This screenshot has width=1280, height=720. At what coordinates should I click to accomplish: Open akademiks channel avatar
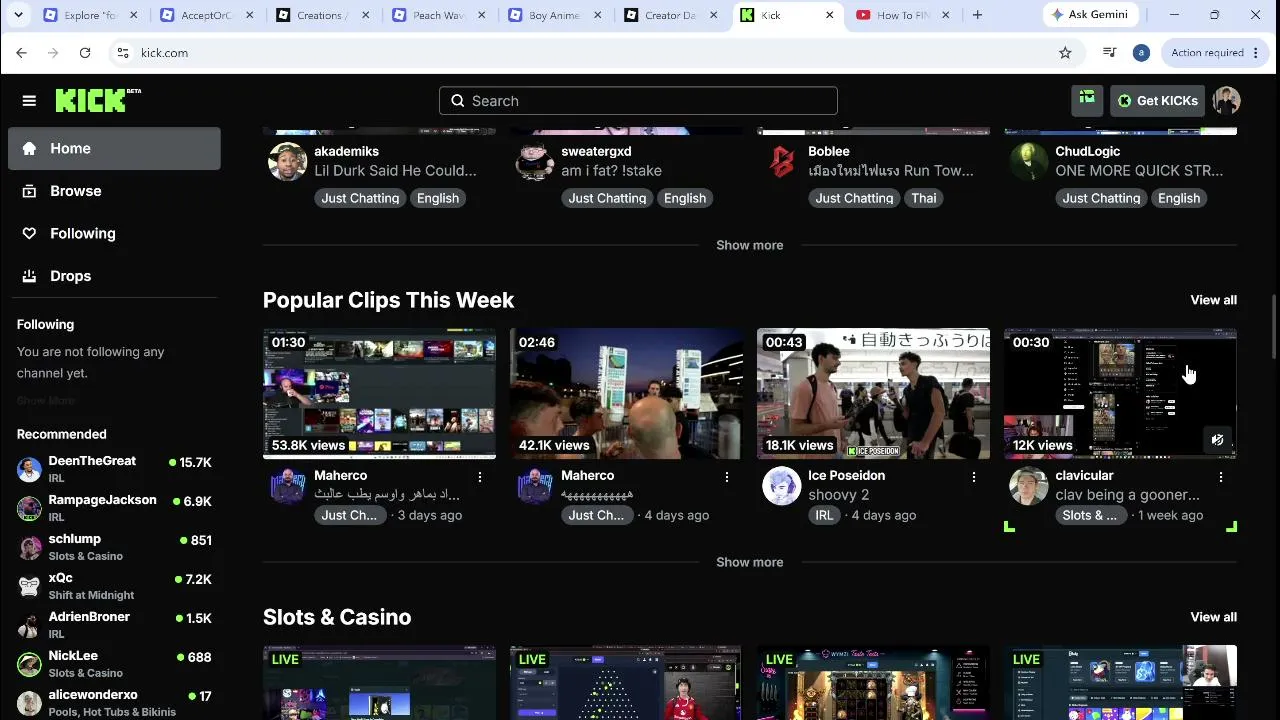287,162
